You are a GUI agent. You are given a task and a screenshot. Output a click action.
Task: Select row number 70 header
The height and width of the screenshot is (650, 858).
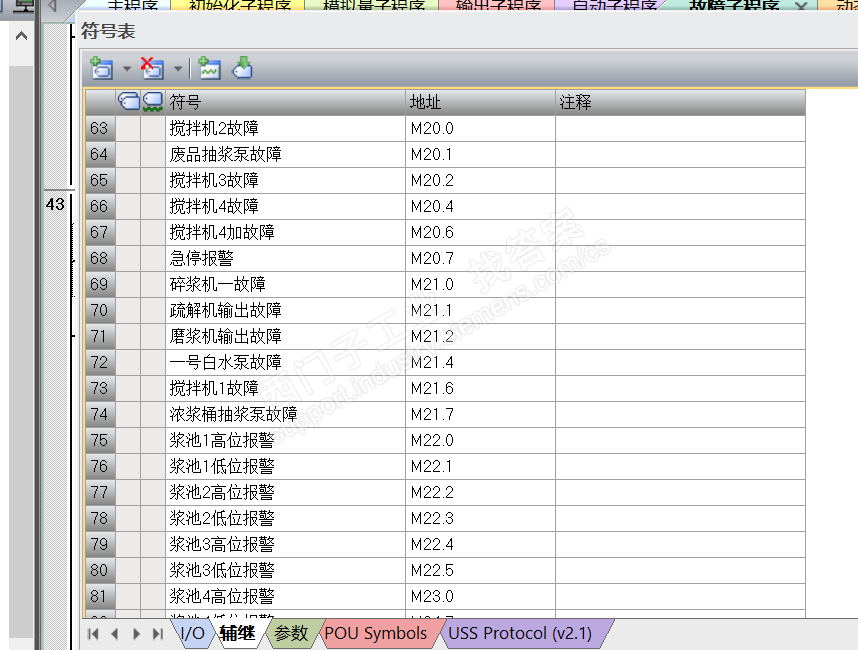pyautogui.click(x=100, y=310)
